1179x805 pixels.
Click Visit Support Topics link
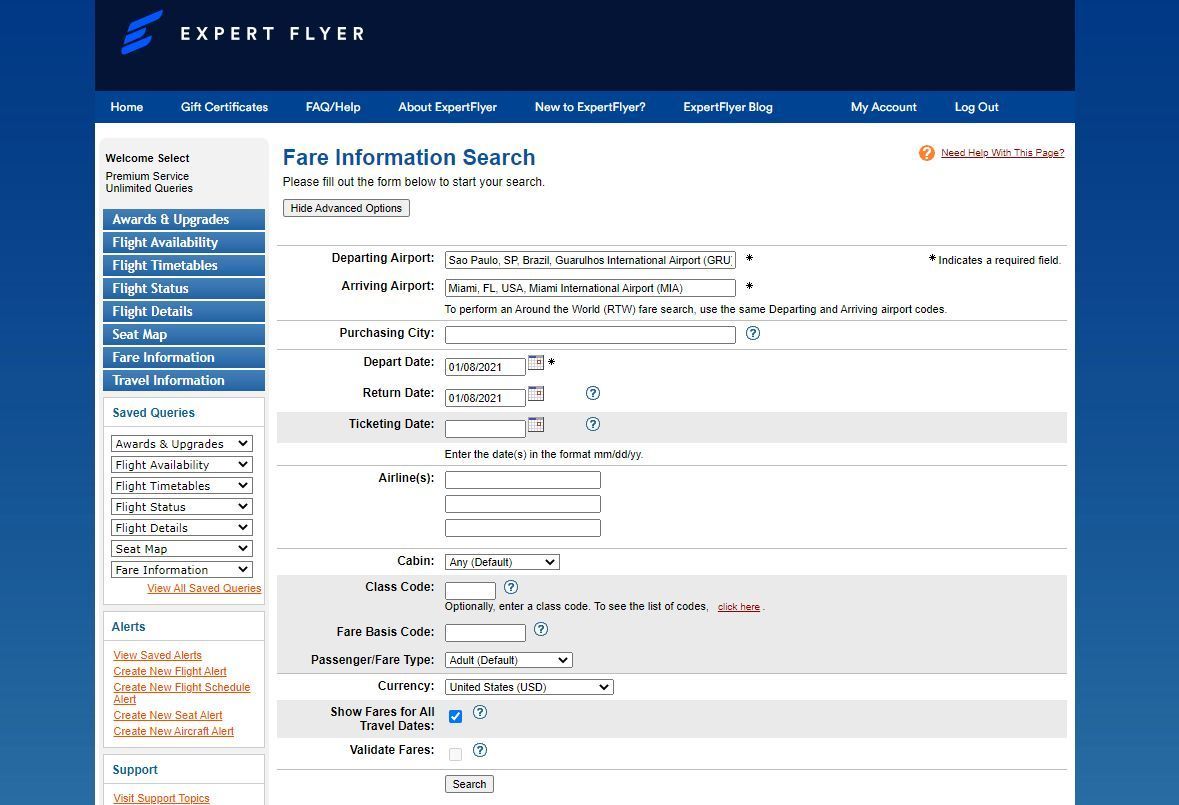161,798
